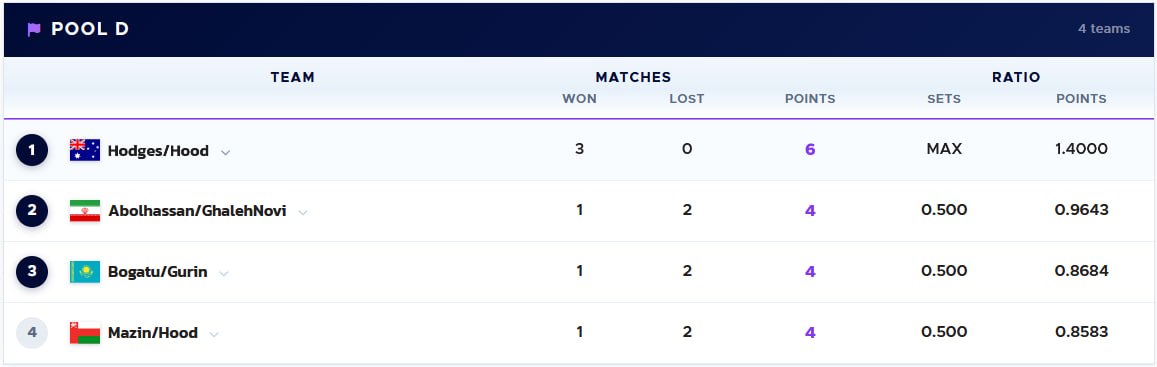Viewport: 1157px width, 367px height.
Task: Click the Iran flag next to Abolhassan/GhalehNovi
Action: [85, 211]
